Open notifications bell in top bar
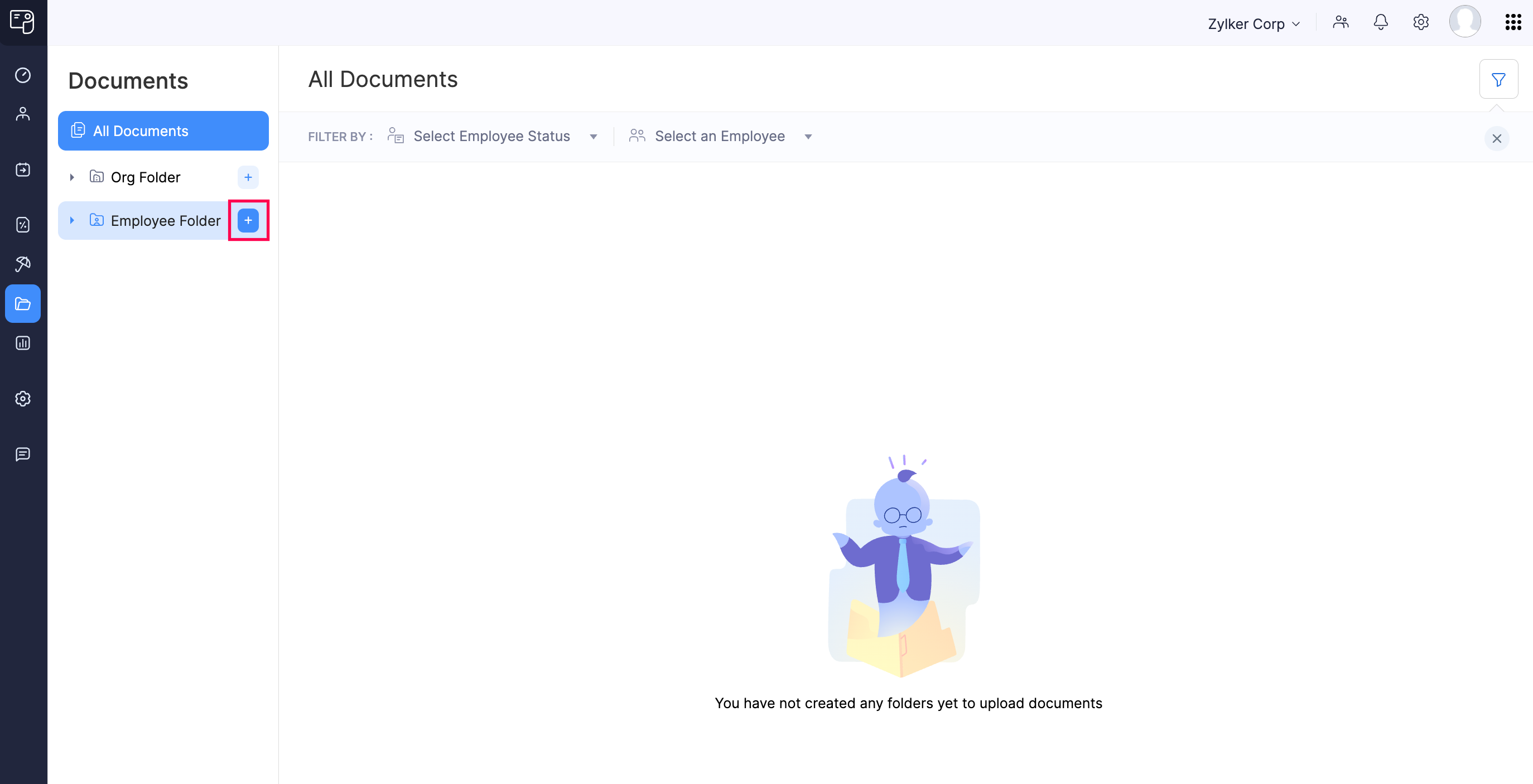The height and width of the screenshot is (784, 1533). [x=1381, y=23]
